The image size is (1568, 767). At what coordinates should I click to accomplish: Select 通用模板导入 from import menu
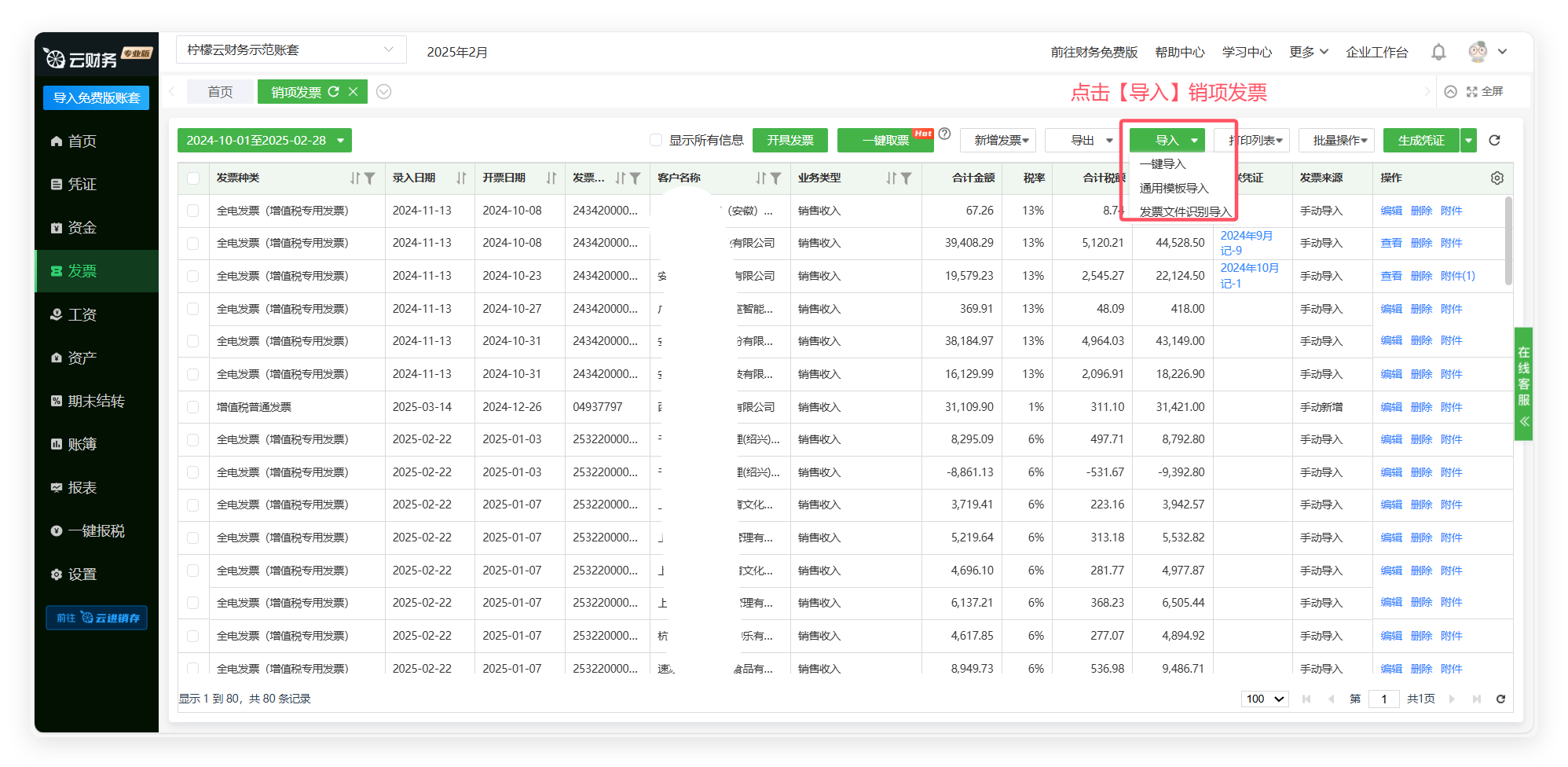pyautogui.click(x=1174, y=189)
